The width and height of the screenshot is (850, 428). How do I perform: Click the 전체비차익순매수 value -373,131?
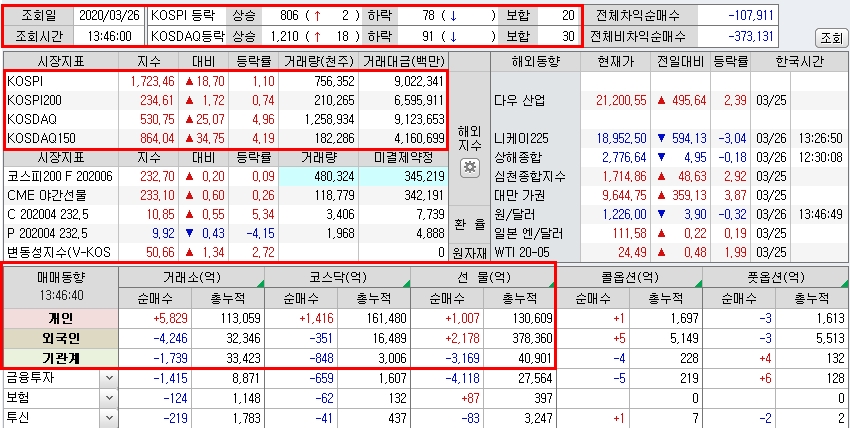[x=738, y=36]
